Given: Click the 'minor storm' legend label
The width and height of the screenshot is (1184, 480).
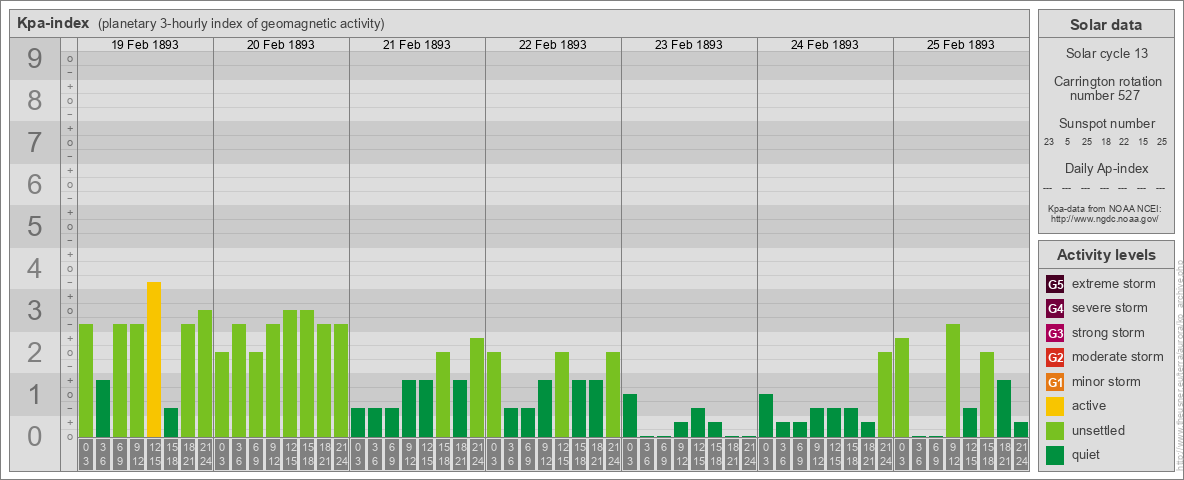Looking at the screenshot, I should coord(1106,381).
